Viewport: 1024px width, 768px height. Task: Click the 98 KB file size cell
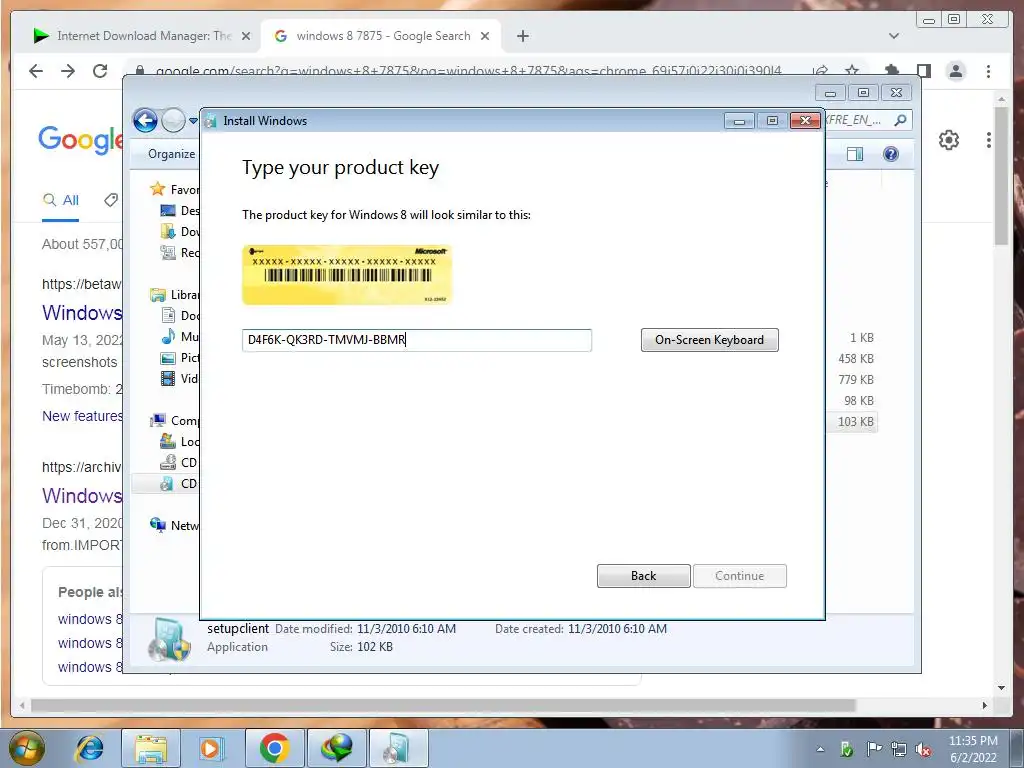coord(859,400)
